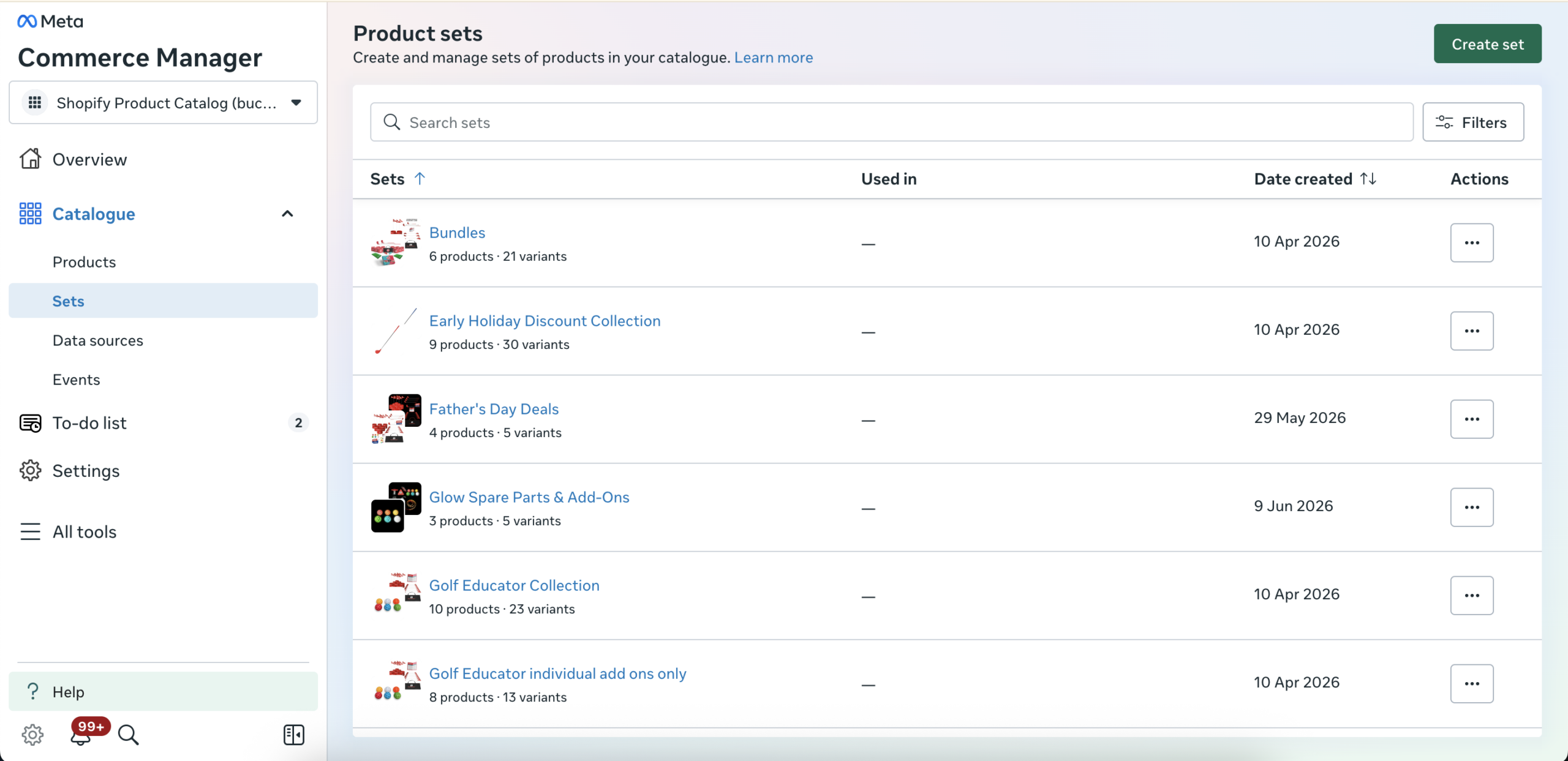Screen dimensions: 1568x761
Task: Click the Bundles set thumbnail
Action: 396,243
